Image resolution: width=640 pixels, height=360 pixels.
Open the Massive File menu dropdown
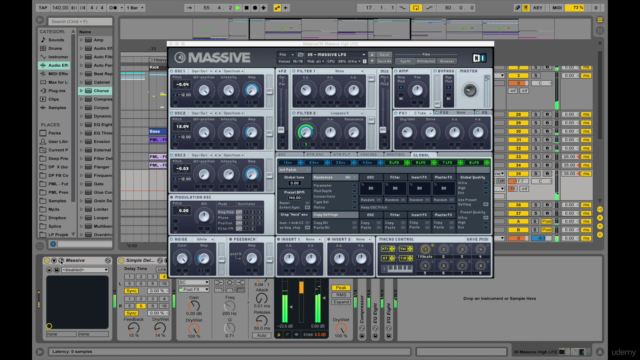[x=286, y=55]
